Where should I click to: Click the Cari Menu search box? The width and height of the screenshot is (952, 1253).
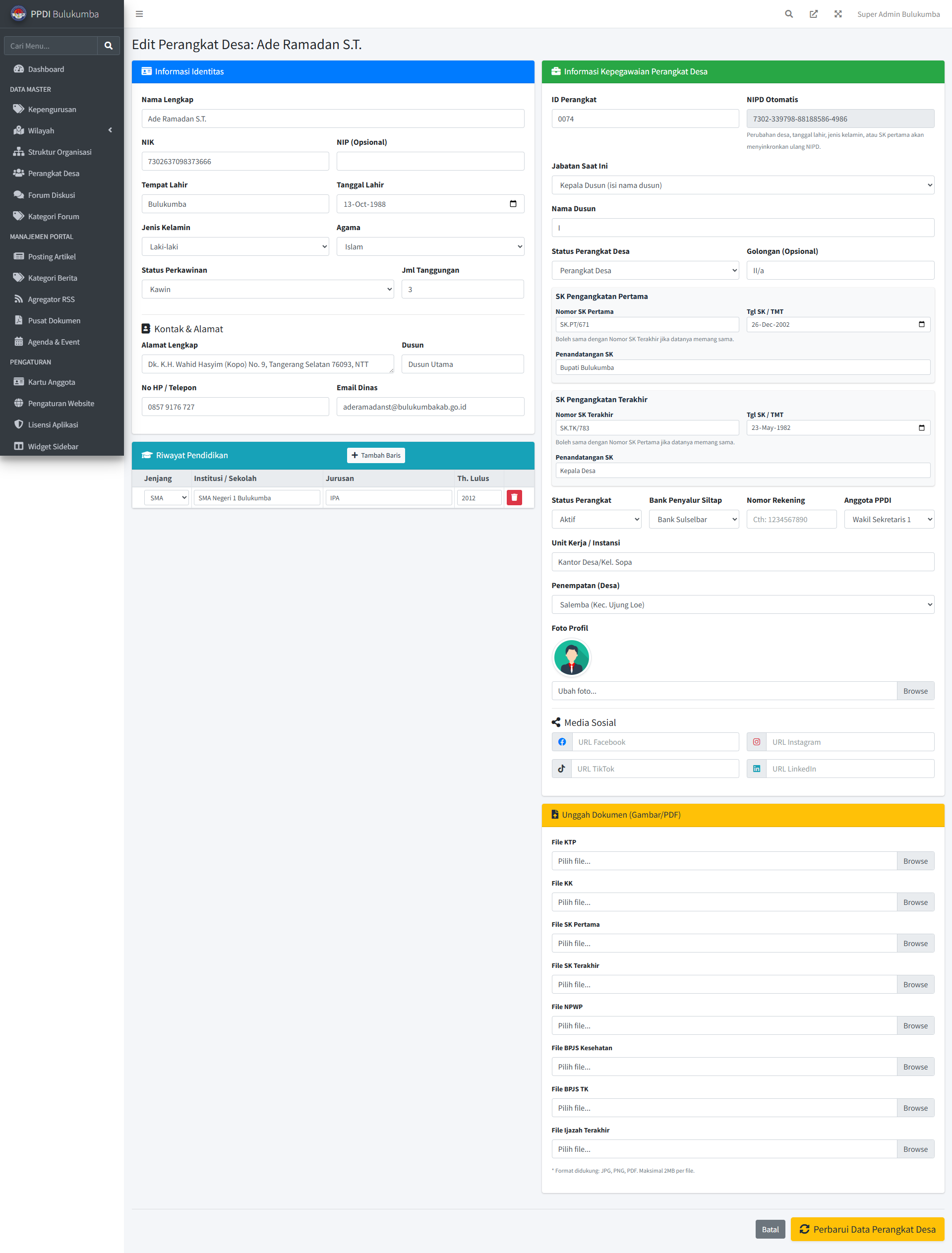[x=51, y=46]
